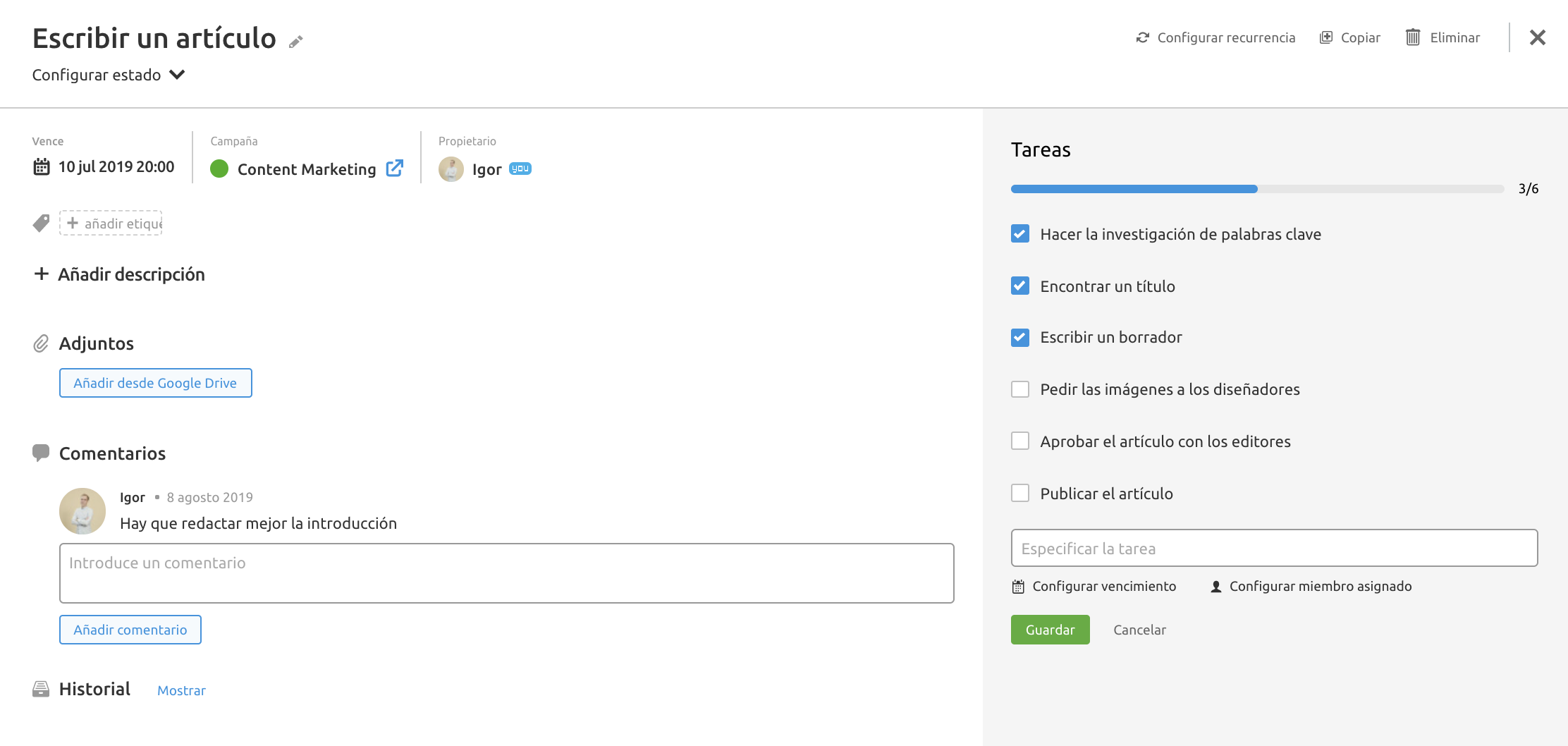Image resolution: width=1568 pixels, height=746 pixels.
Task: Focus the Introduce un comentario text box
Action: [506, 573]
